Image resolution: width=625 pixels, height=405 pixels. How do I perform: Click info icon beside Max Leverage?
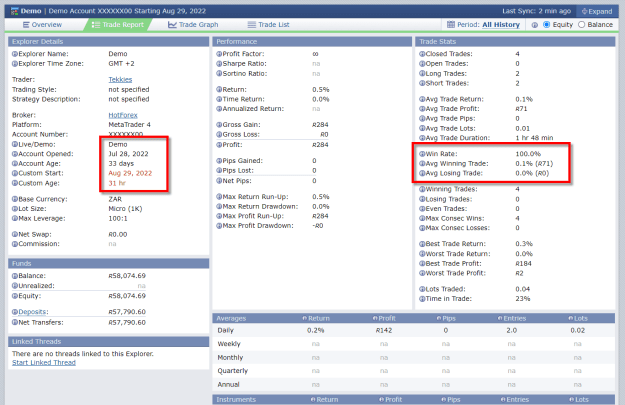(15, 218)
